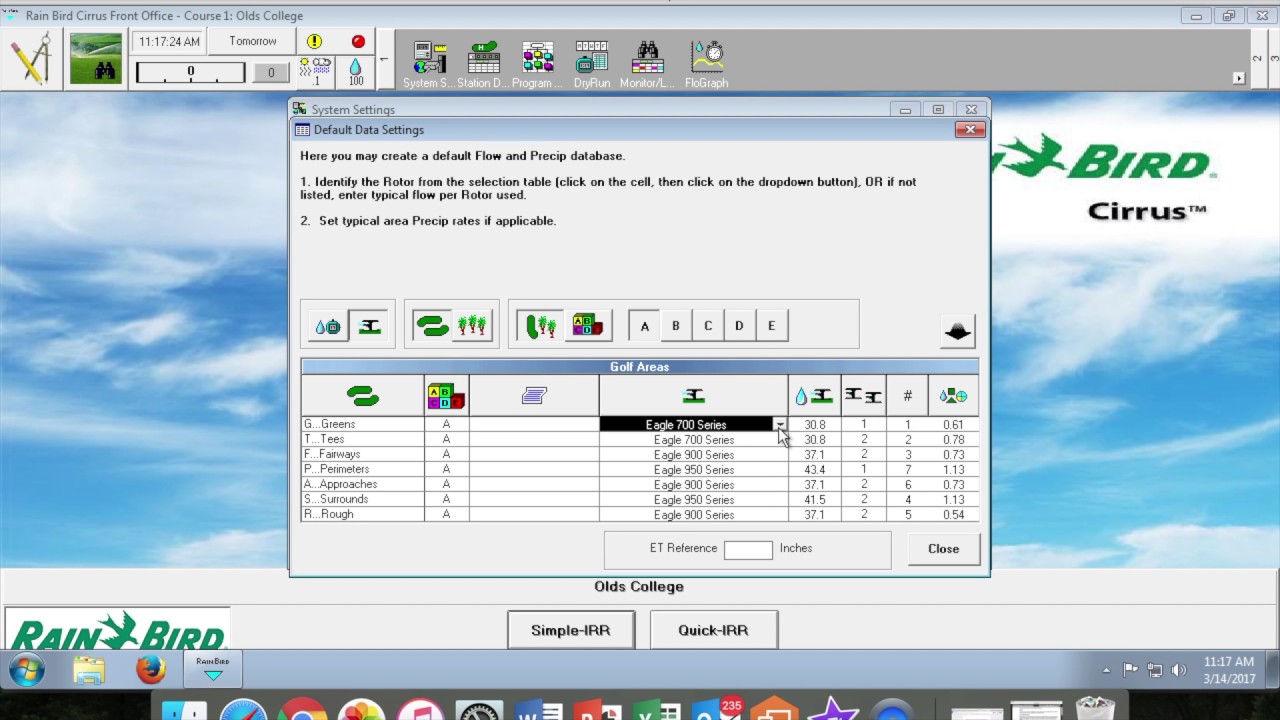Click the black down arrow apply button
The image size is (1280, 720).
pyautogui.click(x=958, y=331)
